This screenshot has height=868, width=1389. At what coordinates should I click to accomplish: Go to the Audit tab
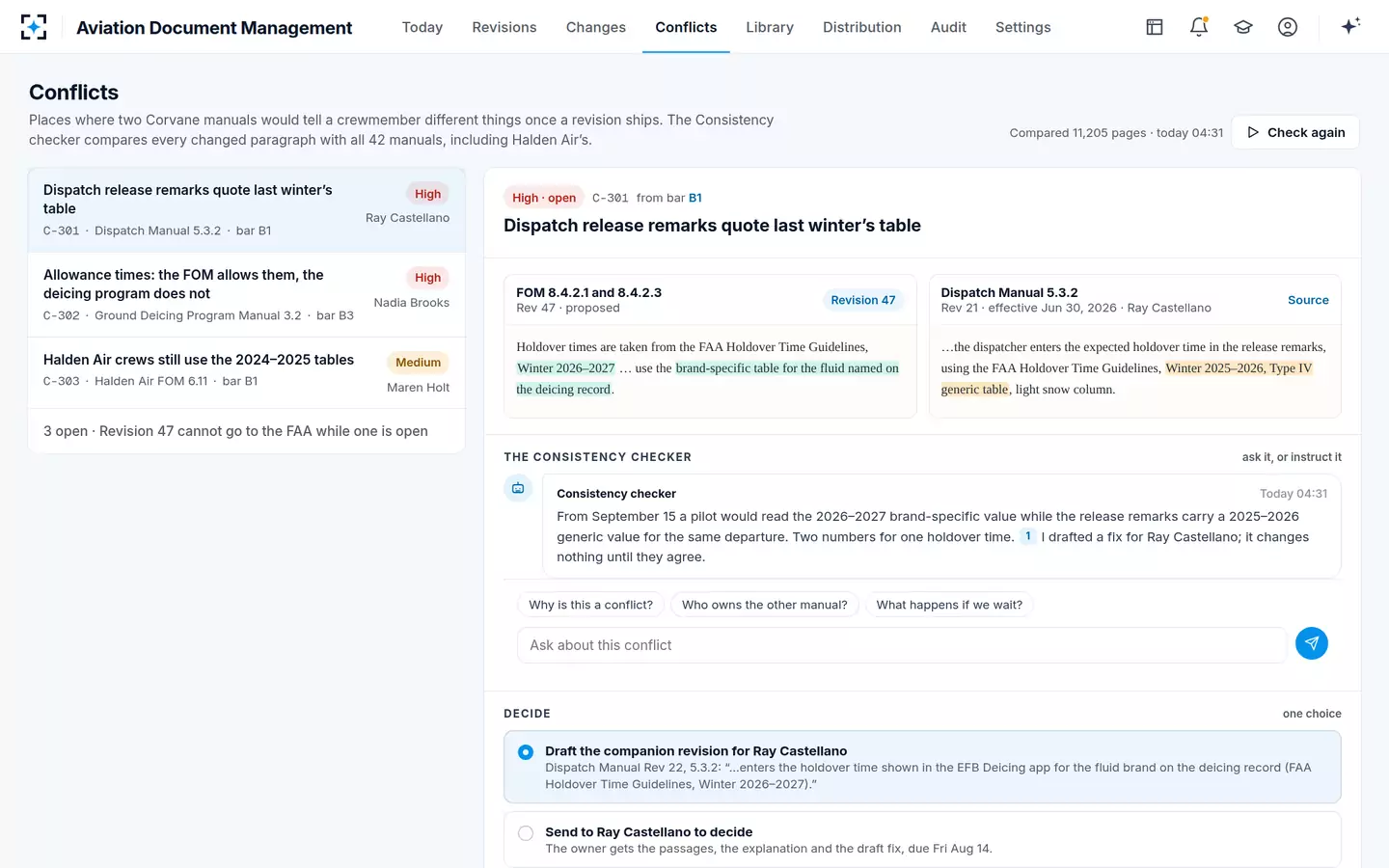point(948,27)
